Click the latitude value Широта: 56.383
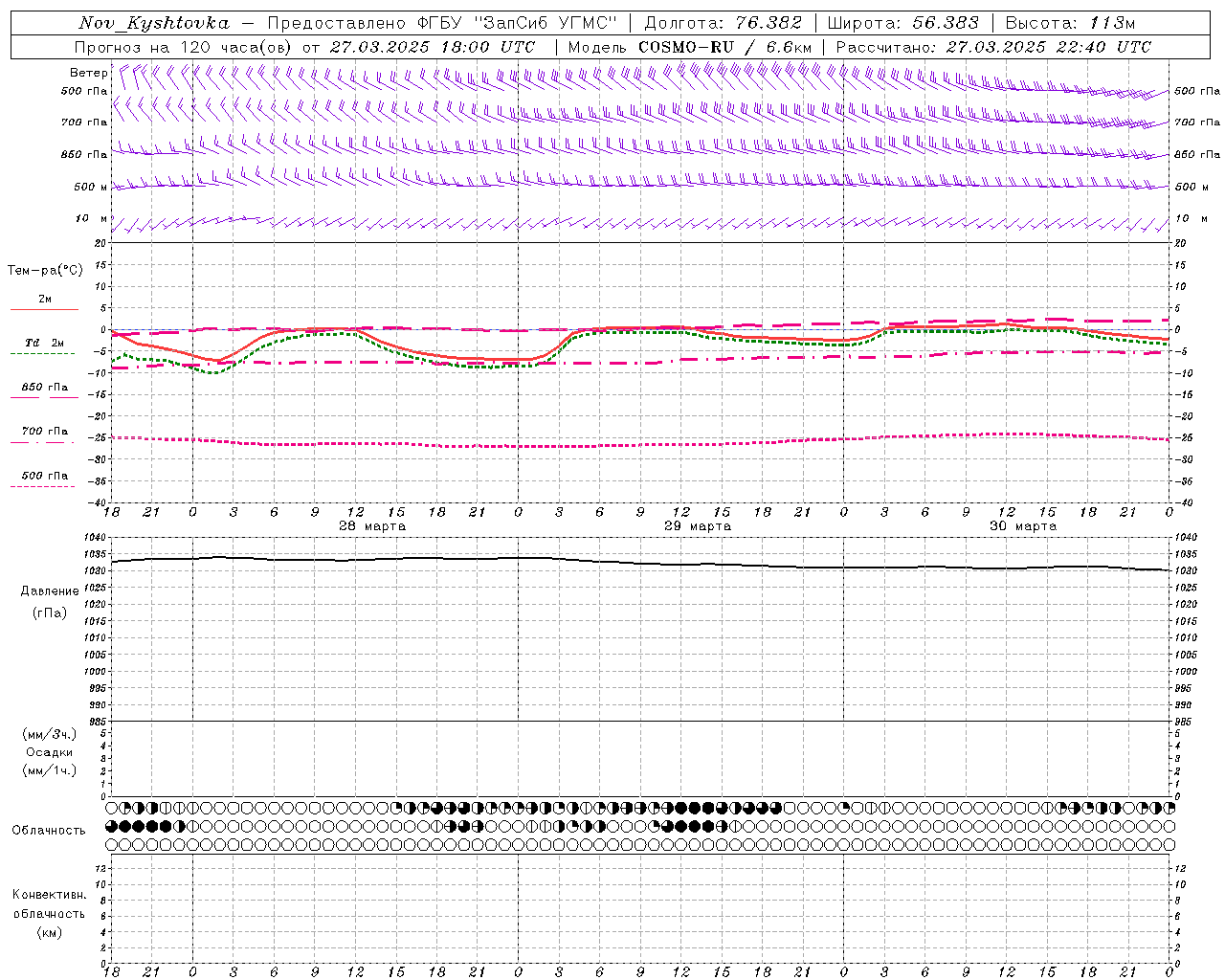This screenshot has width=1225, height=980. (x=902, y=23)
